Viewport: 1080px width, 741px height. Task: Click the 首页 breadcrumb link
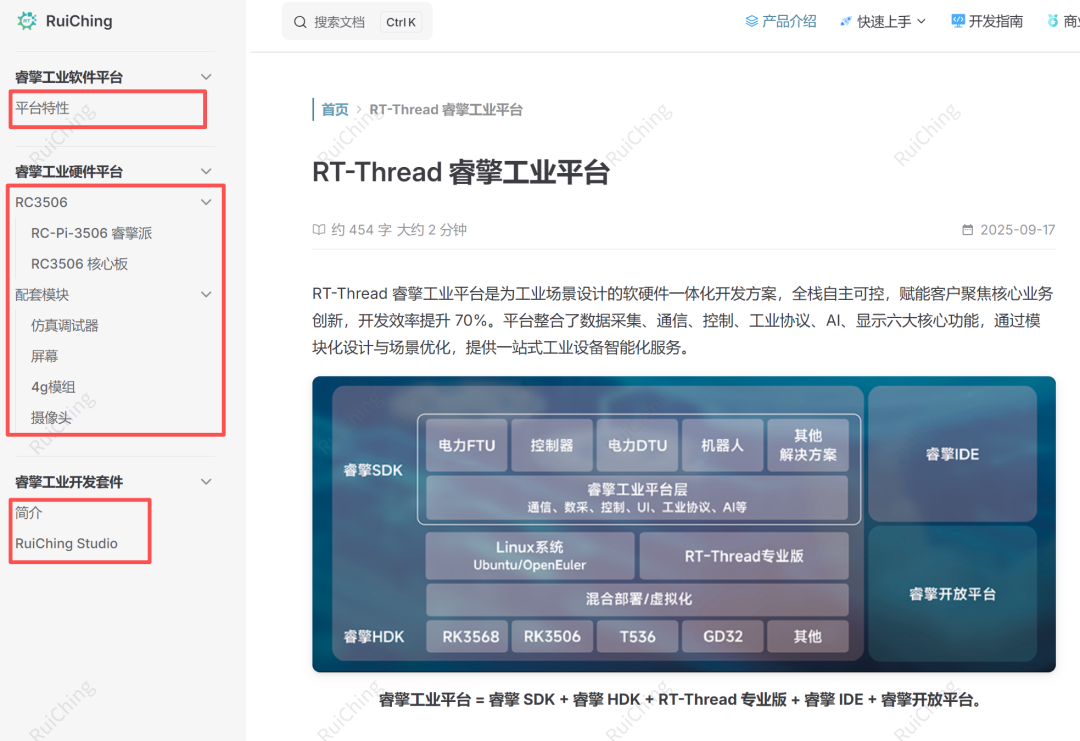335,110
